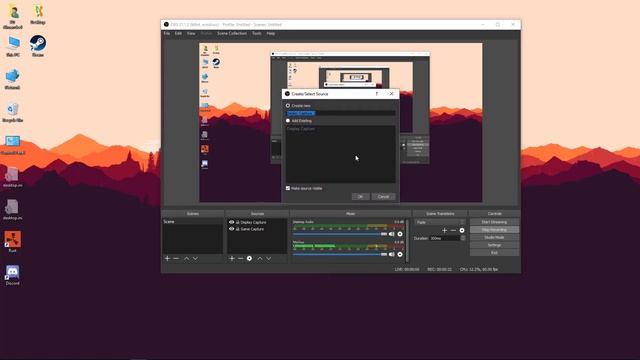Viewport: 640px width, 360px height.
Task: Move scene up with Scenes panel arrow
Action: coord(187,258)
